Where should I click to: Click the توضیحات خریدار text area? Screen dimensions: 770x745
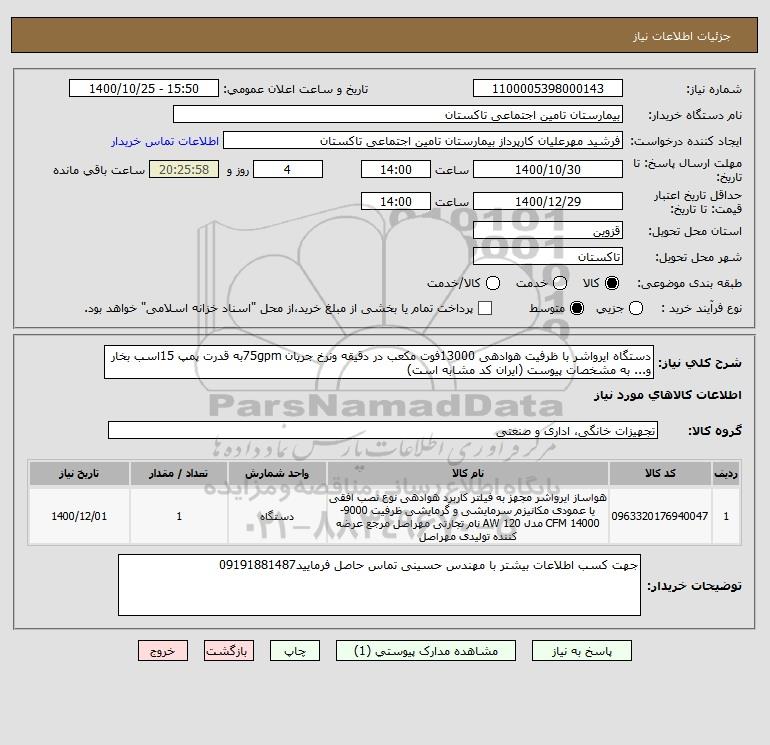pos(379,585)
